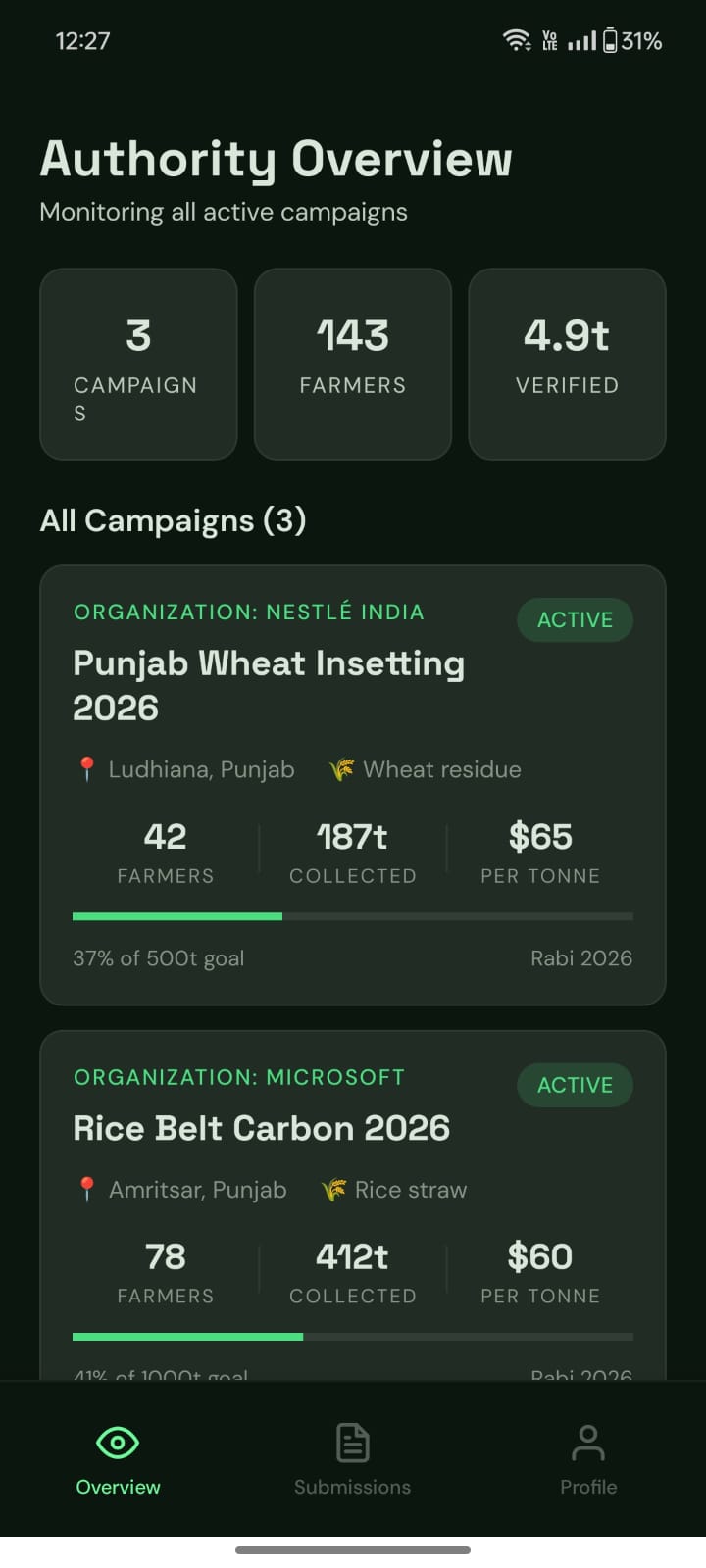Switch to the Submissions tab label
The height and width of the screenshot is (1568, 706).
pyautogui.click(x=353, y=1487)
